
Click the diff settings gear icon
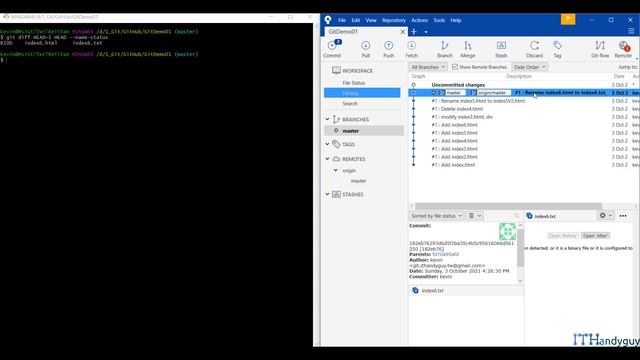tap(602, 216)
